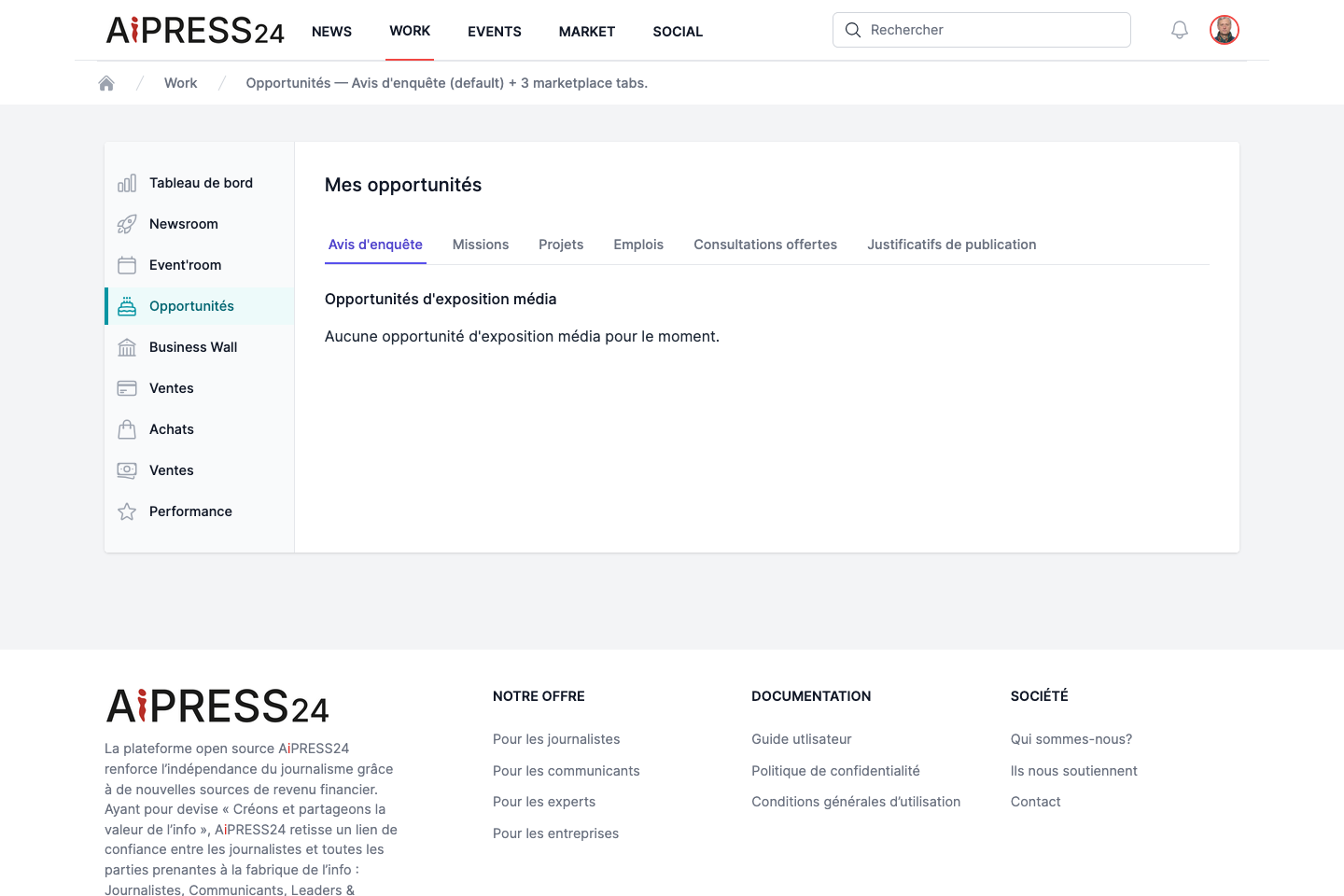1344x896 pixels.
Task: Open Tableau de bord bar chart icon
Action: point(127,183)
